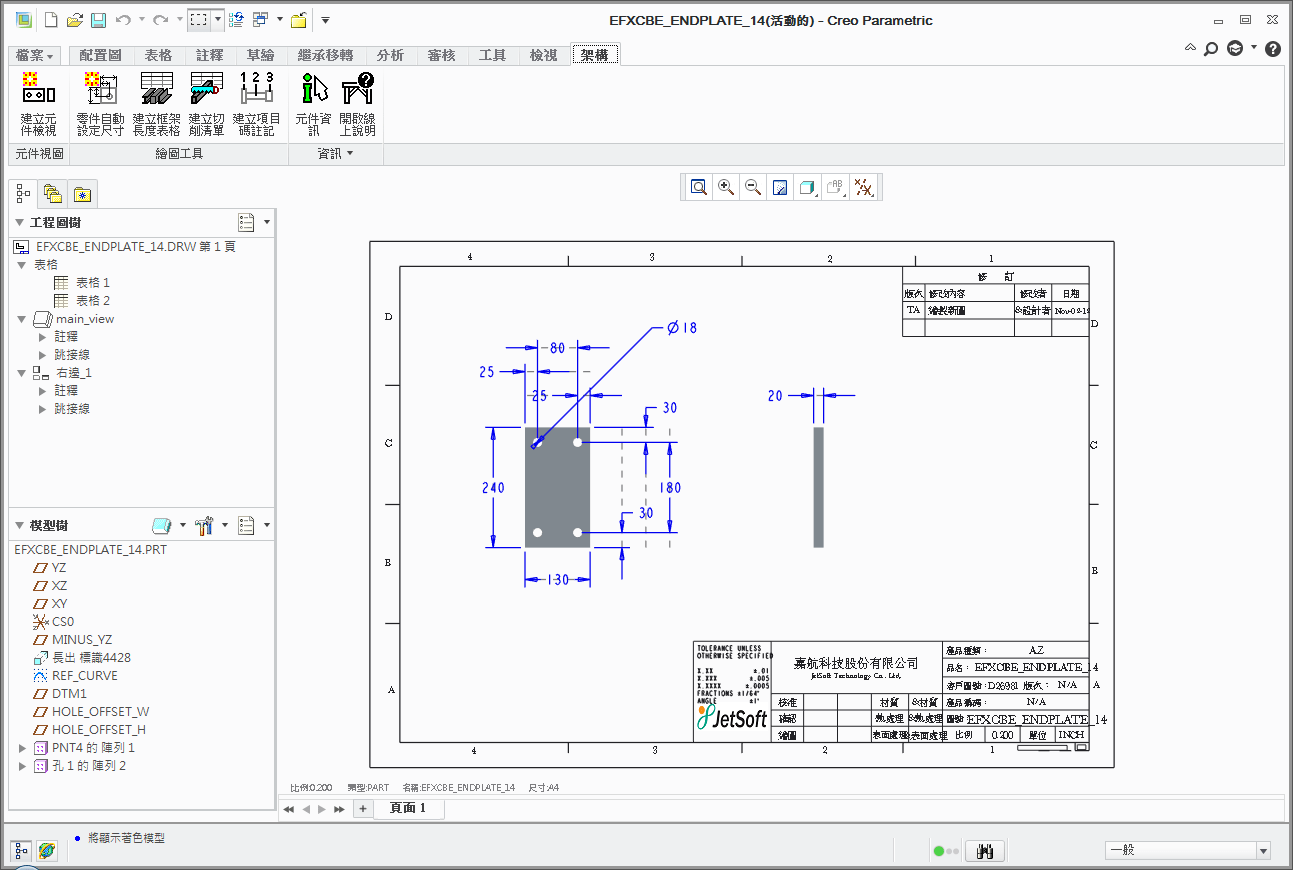This screenshot has width=1293, height=870.
Task: Select HOLE_OFFSET_W datum in model tree
Action: [100, 712]
